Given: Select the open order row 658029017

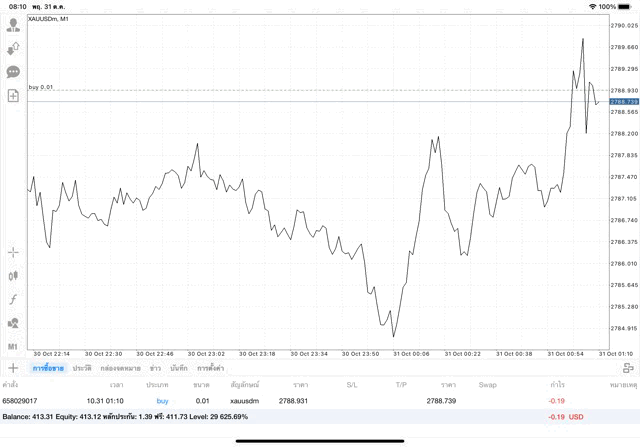Looking at the screenshot, I should click(x=300, y=400).
